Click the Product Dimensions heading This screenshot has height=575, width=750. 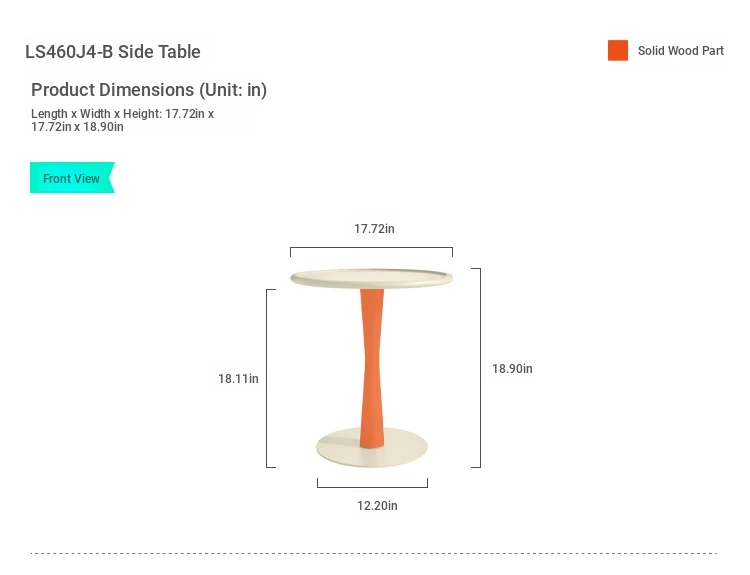149,90
